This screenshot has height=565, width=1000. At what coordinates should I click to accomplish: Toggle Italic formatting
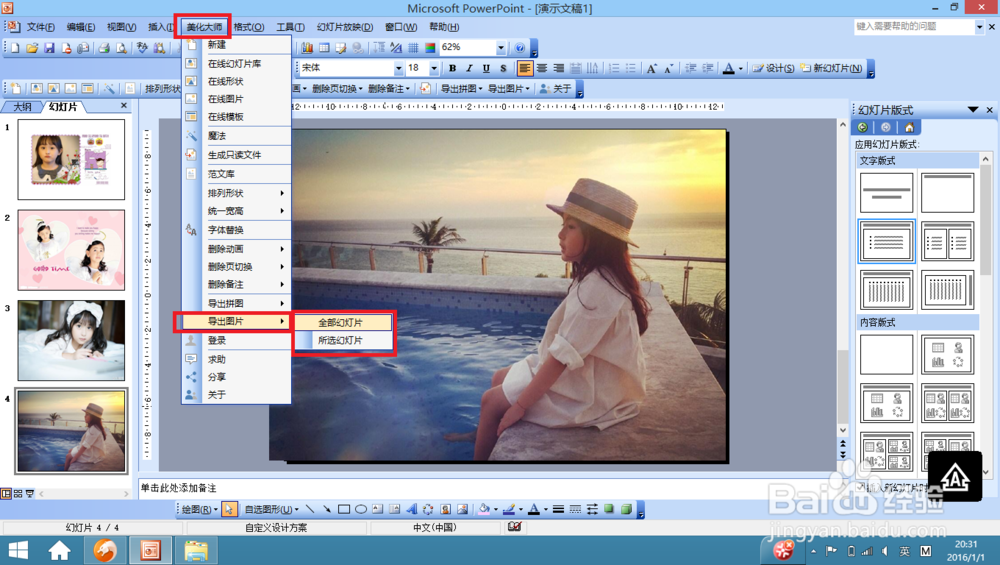tap(469, 68)
